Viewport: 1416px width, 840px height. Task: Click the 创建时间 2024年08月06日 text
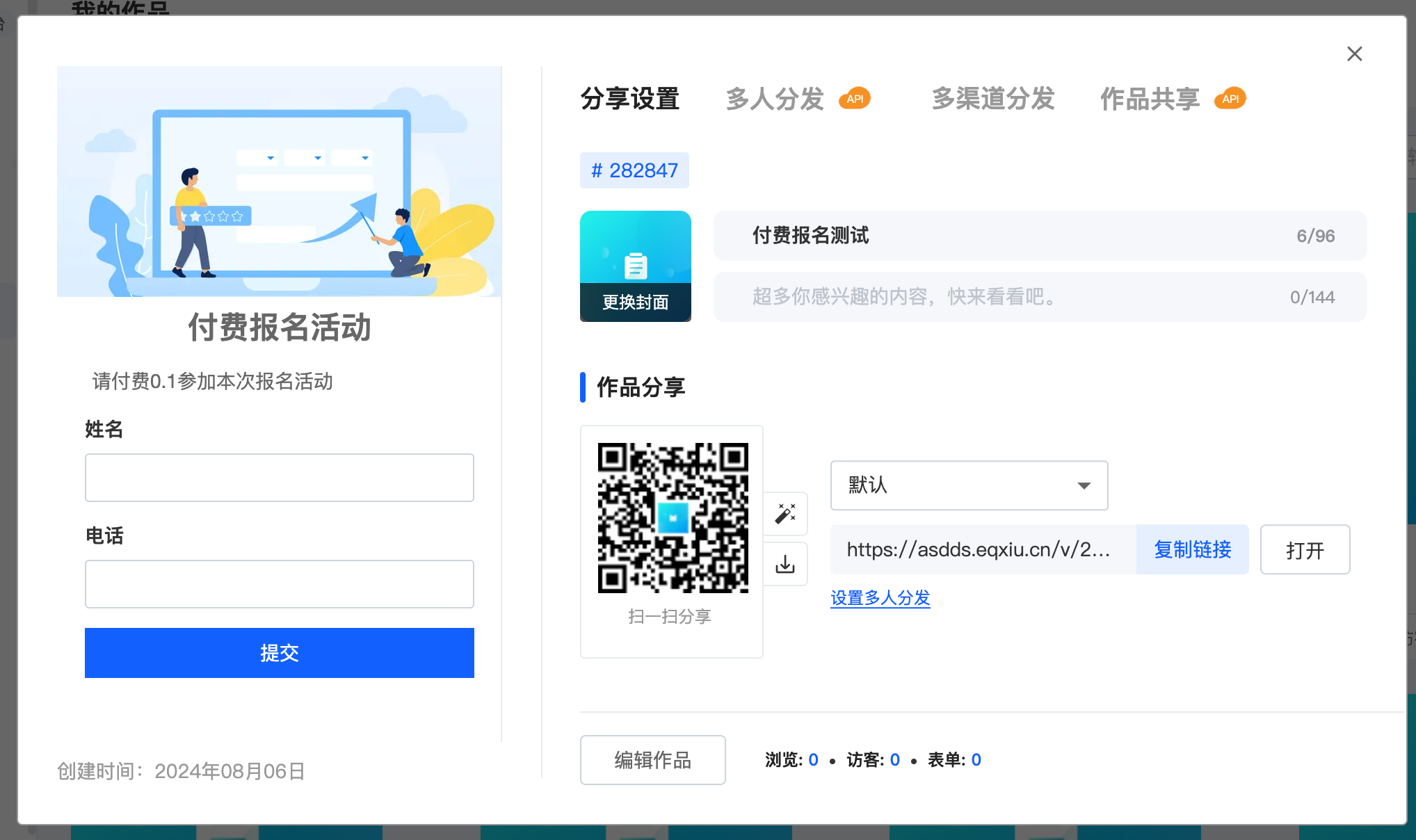click(x=181, y=771)
